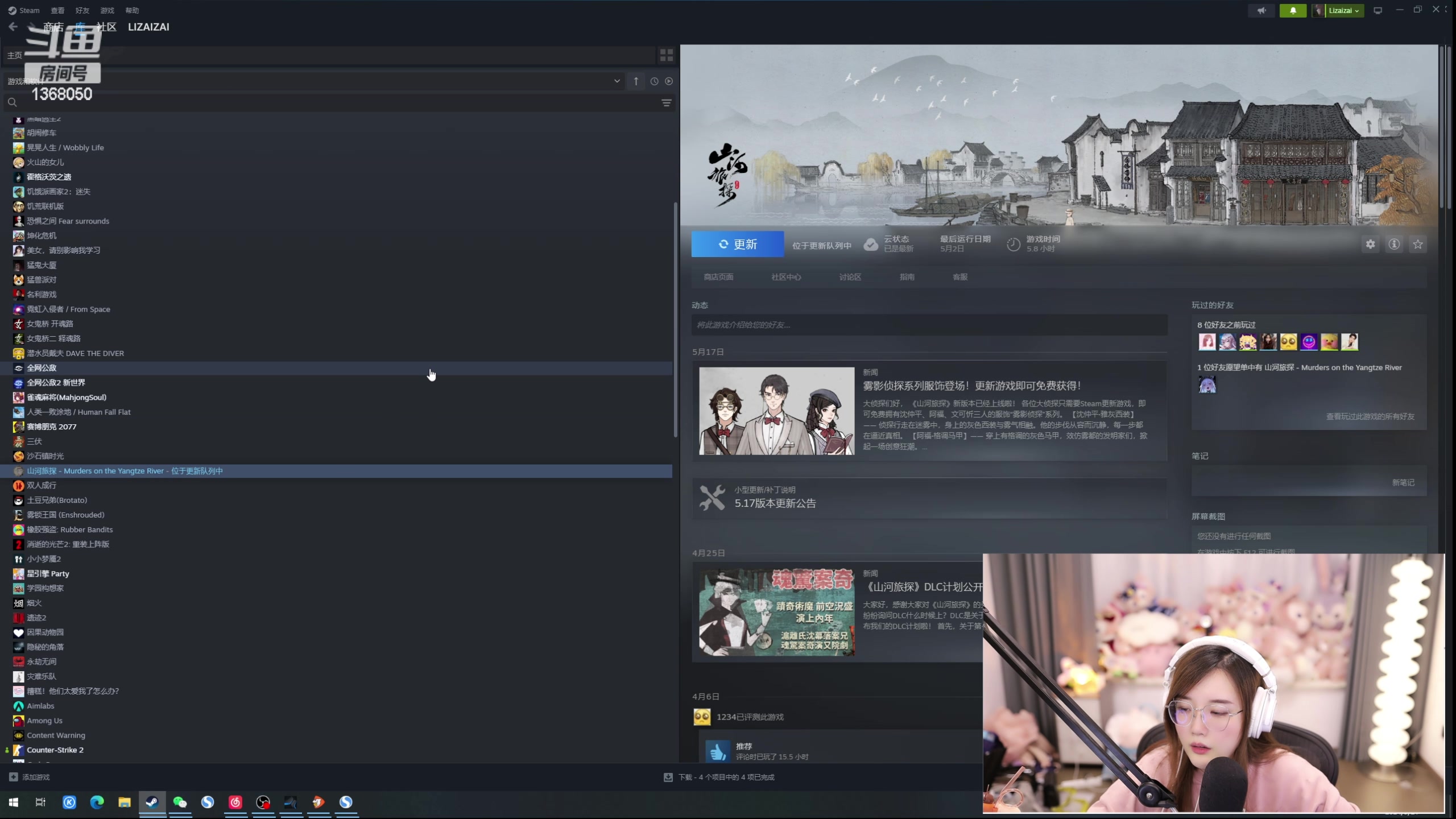Toggle sort by recent activity clock

point(654,81)
